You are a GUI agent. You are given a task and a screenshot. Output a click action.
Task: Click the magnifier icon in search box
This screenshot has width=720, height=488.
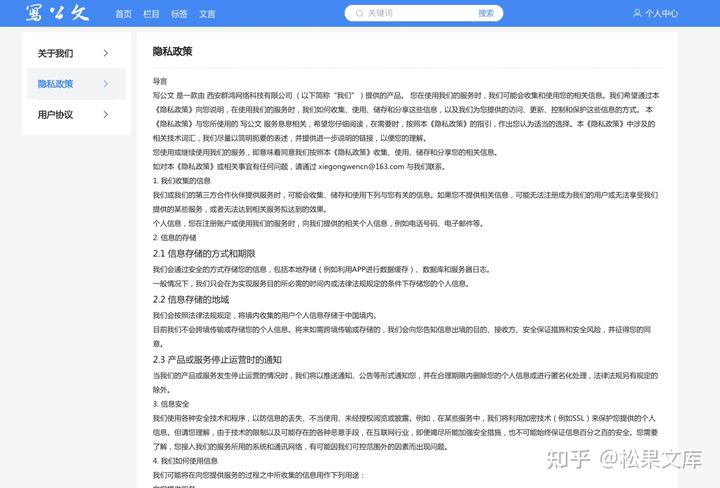[x=360, y=13]
